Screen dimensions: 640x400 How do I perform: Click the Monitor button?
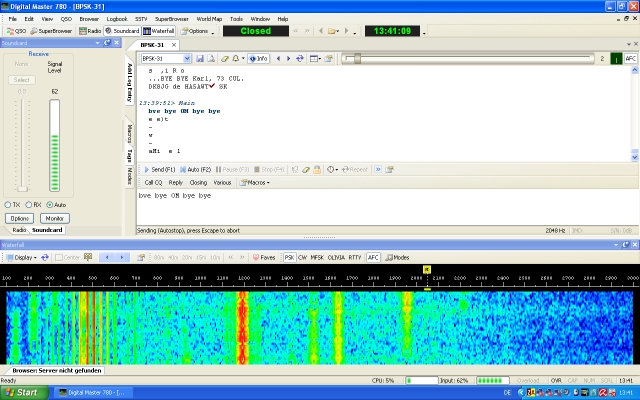[55, 218]
